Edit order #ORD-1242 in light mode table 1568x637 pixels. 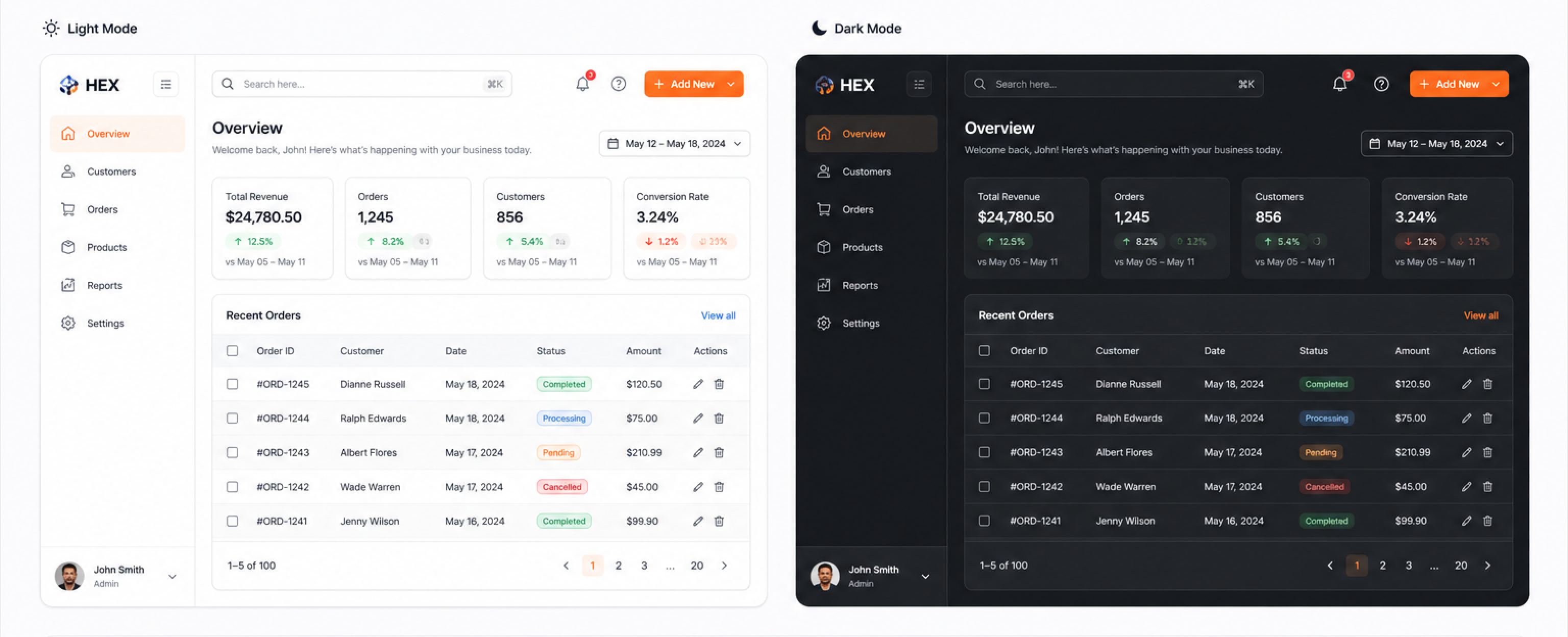(698, 486)
